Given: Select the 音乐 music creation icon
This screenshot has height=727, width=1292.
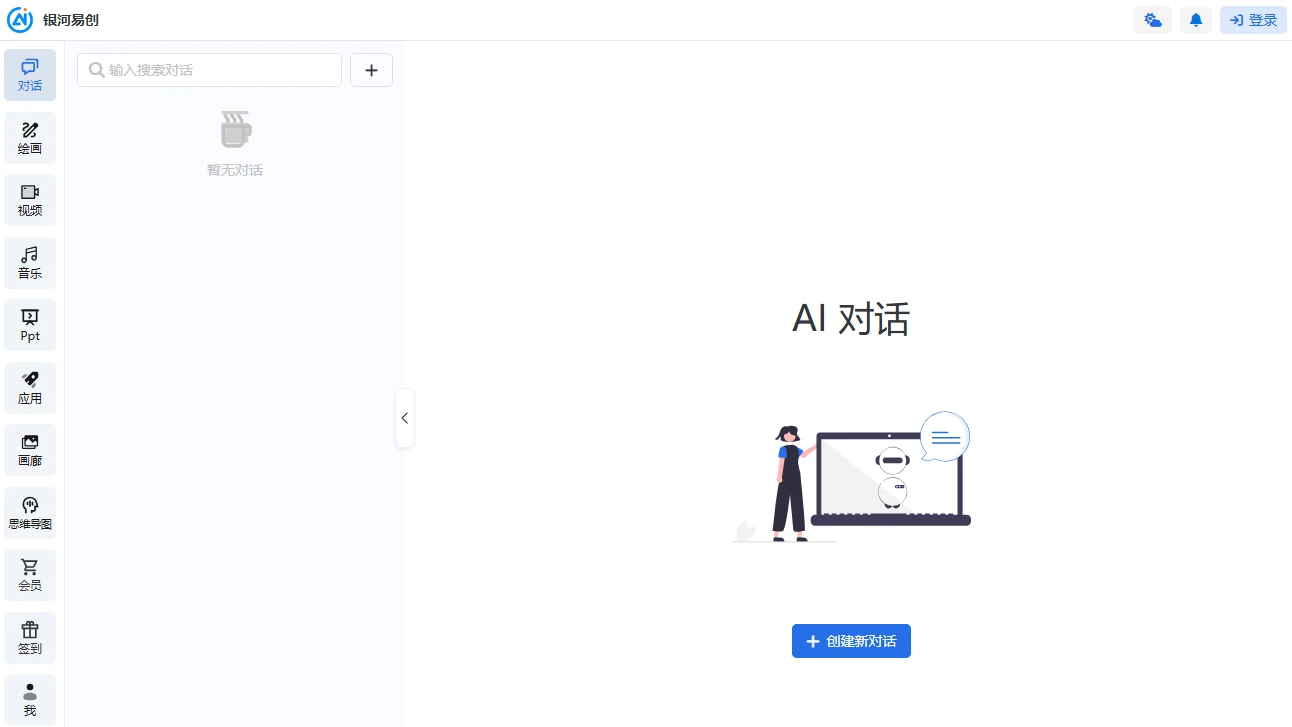Looking at the screenshot, I should (30, 262).
